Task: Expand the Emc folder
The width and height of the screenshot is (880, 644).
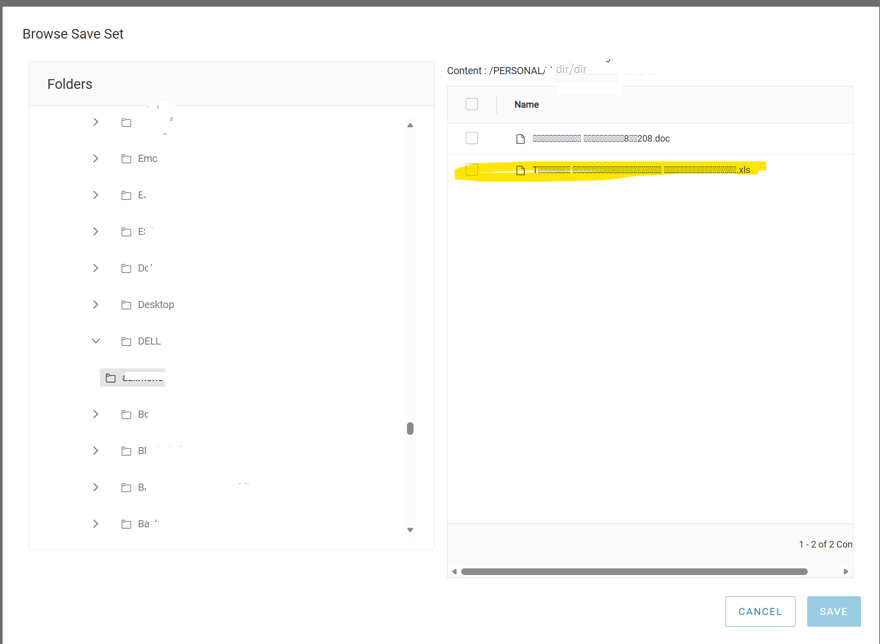Action: click(x=95, y=158)
